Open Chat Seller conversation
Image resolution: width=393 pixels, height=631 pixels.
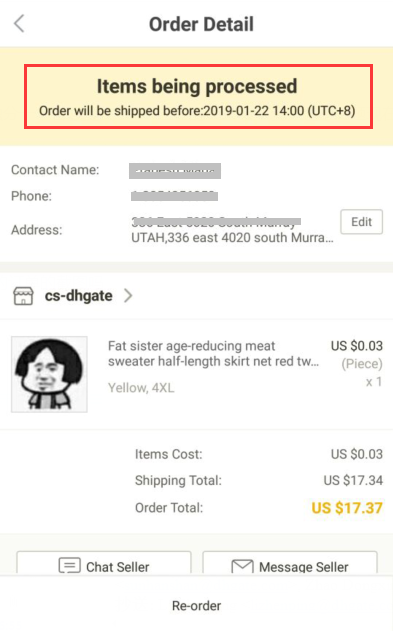tap(104, 563)
